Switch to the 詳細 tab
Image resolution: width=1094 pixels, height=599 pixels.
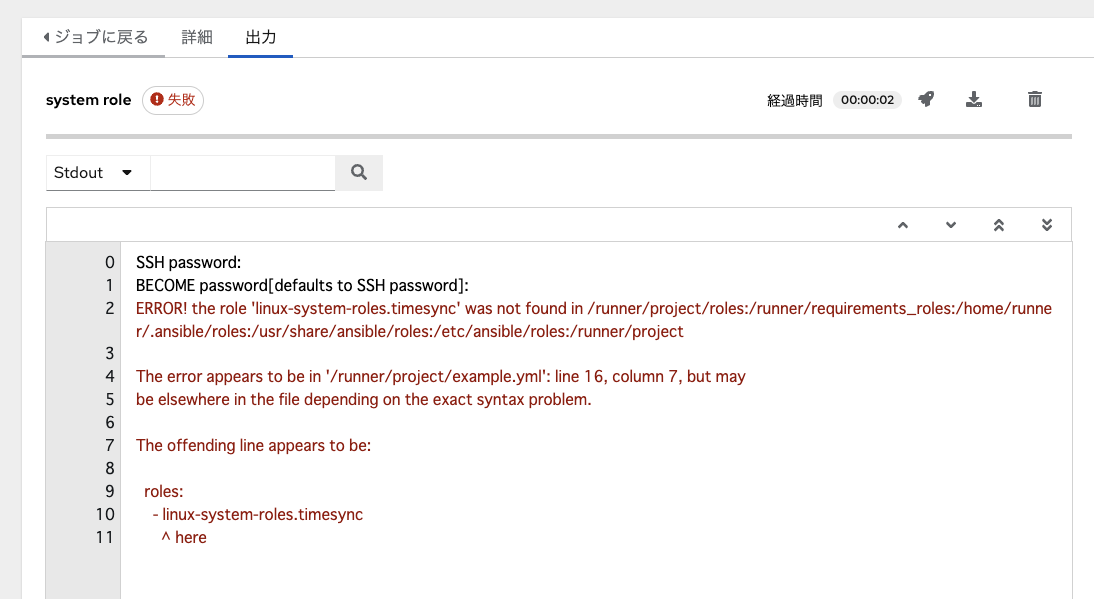pyautogui.click(x=197, y=37)
